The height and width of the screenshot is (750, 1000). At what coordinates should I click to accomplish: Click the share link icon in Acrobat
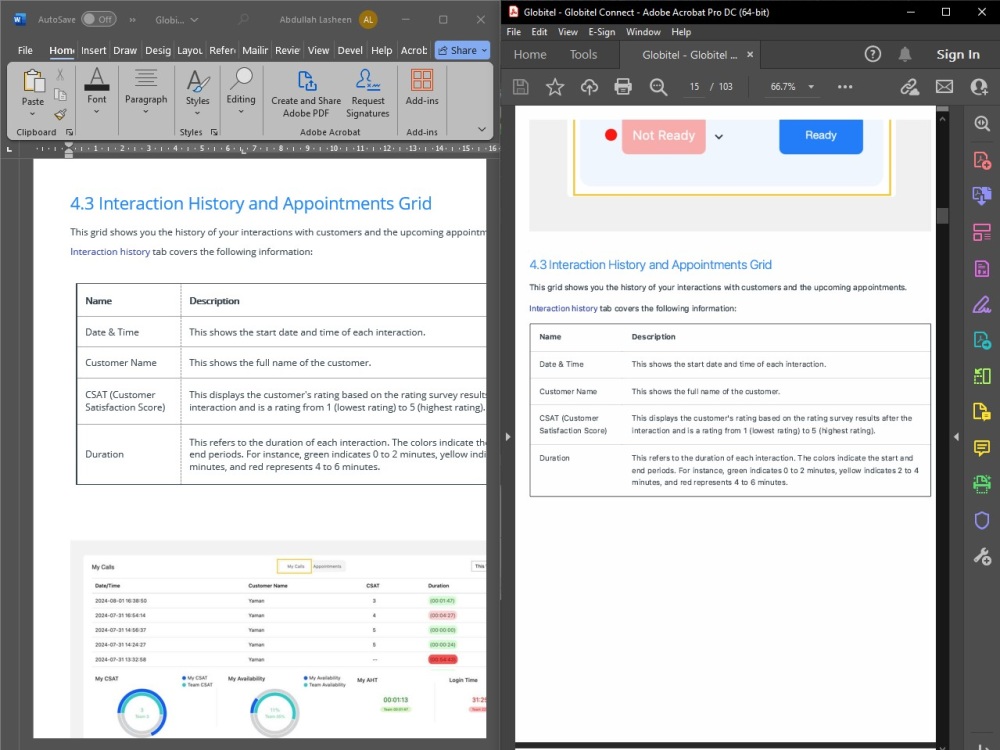909,87
